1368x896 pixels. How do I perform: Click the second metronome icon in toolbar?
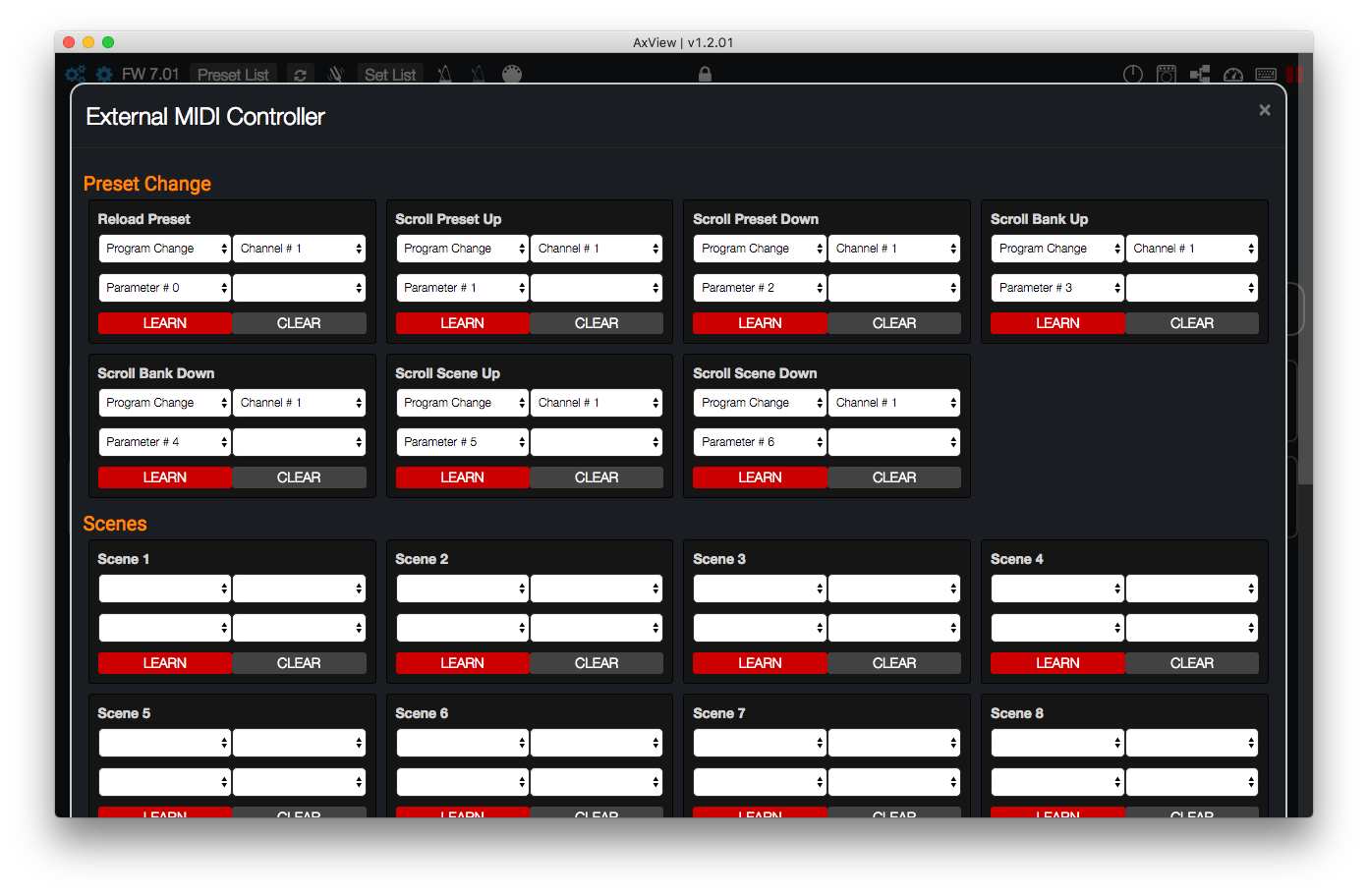coord(478,74)
